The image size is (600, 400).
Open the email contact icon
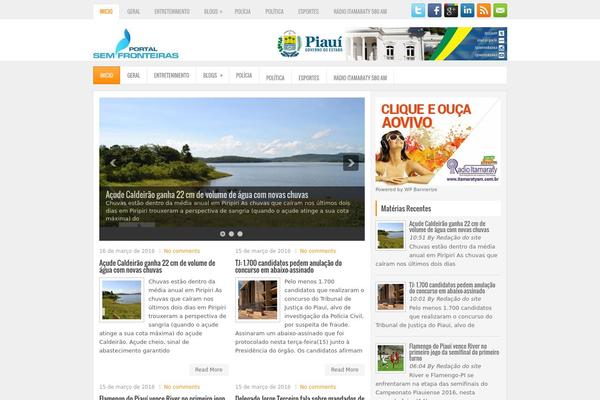[500, 10]
